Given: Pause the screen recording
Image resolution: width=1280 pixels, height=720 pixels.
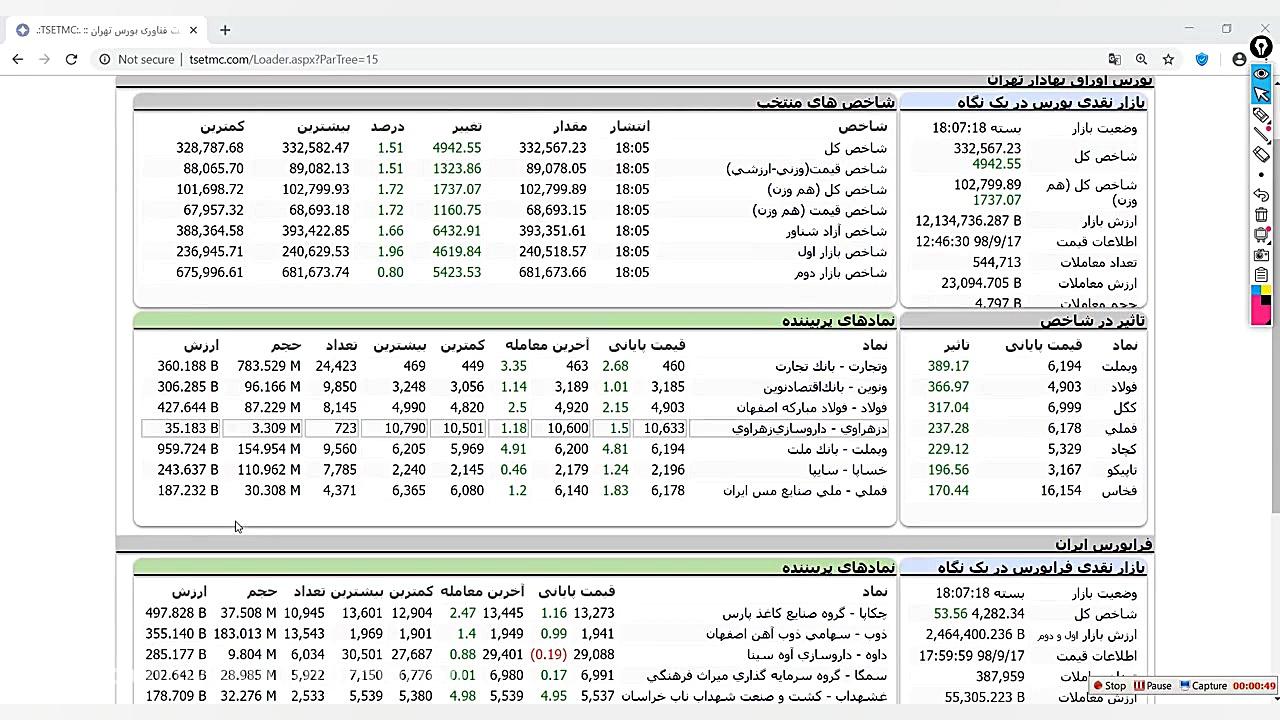Looking at the screenshot, I should coord(1152,686).
